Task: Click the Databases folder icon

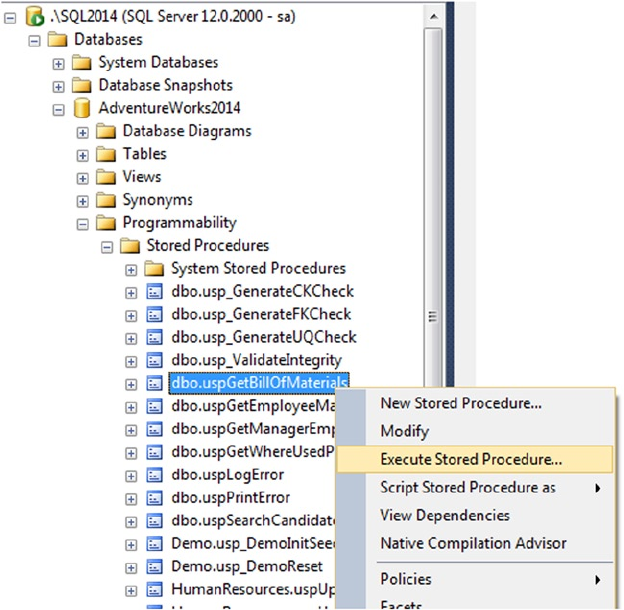Action: tap(58, 40)
